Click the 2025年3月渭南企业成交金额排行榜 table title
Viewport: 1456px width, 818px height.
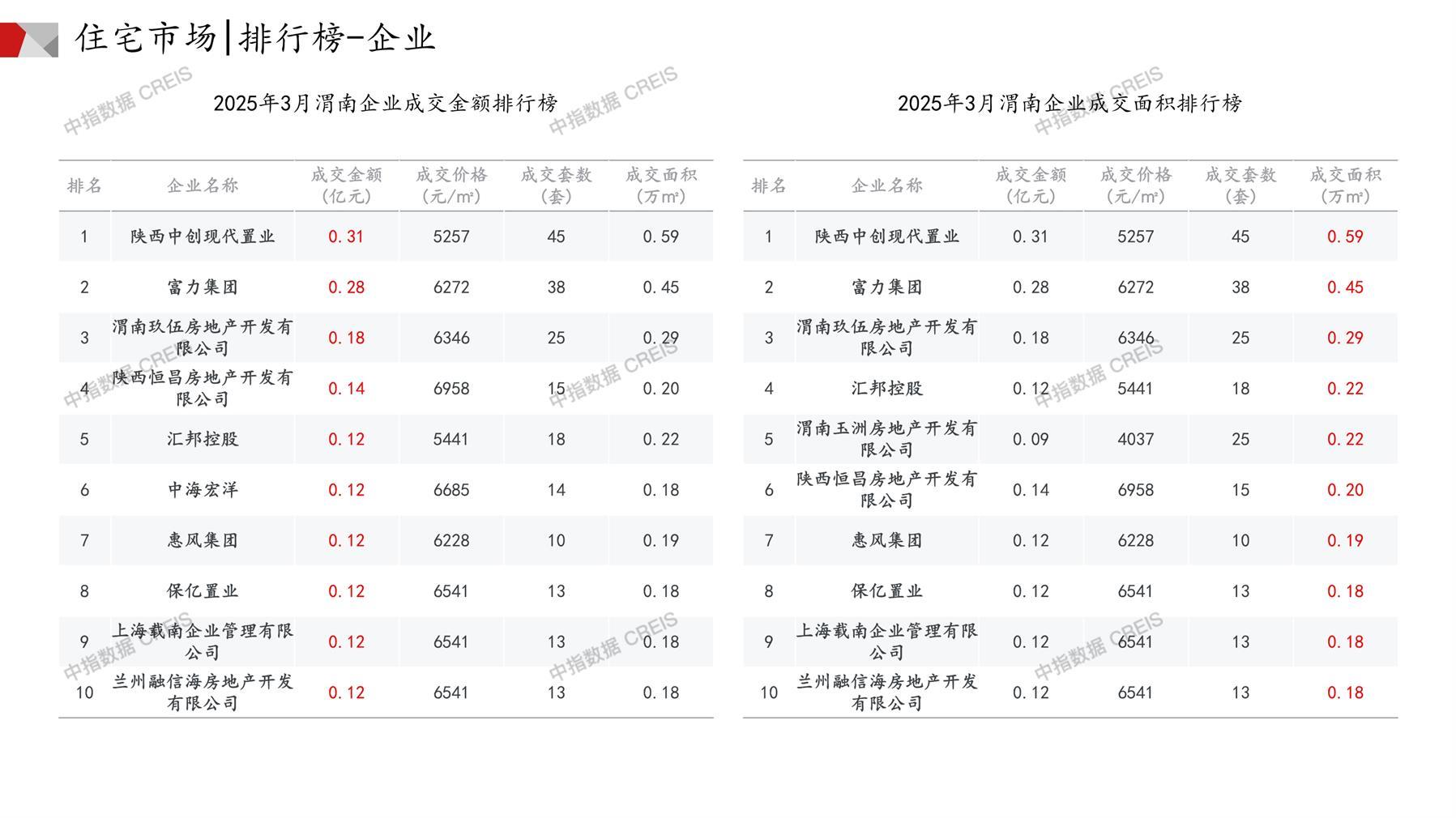pyautogui.click(x=385, y=104)
